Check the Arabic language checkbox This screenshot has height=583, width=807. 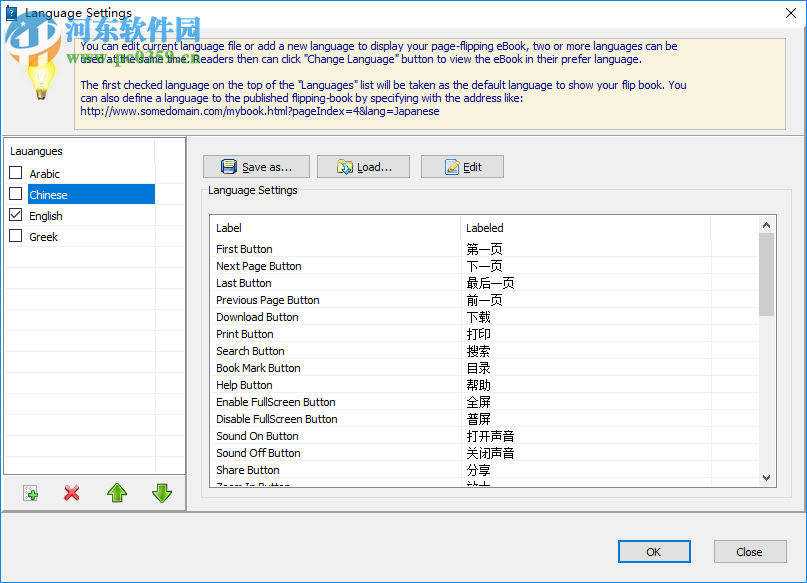tap(15, 172)
